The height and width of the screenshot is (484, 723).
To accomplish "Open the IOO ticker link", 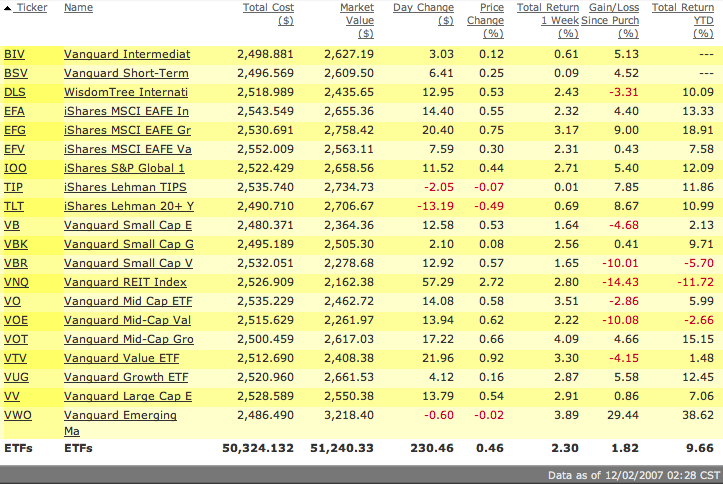I will (15, 168).
